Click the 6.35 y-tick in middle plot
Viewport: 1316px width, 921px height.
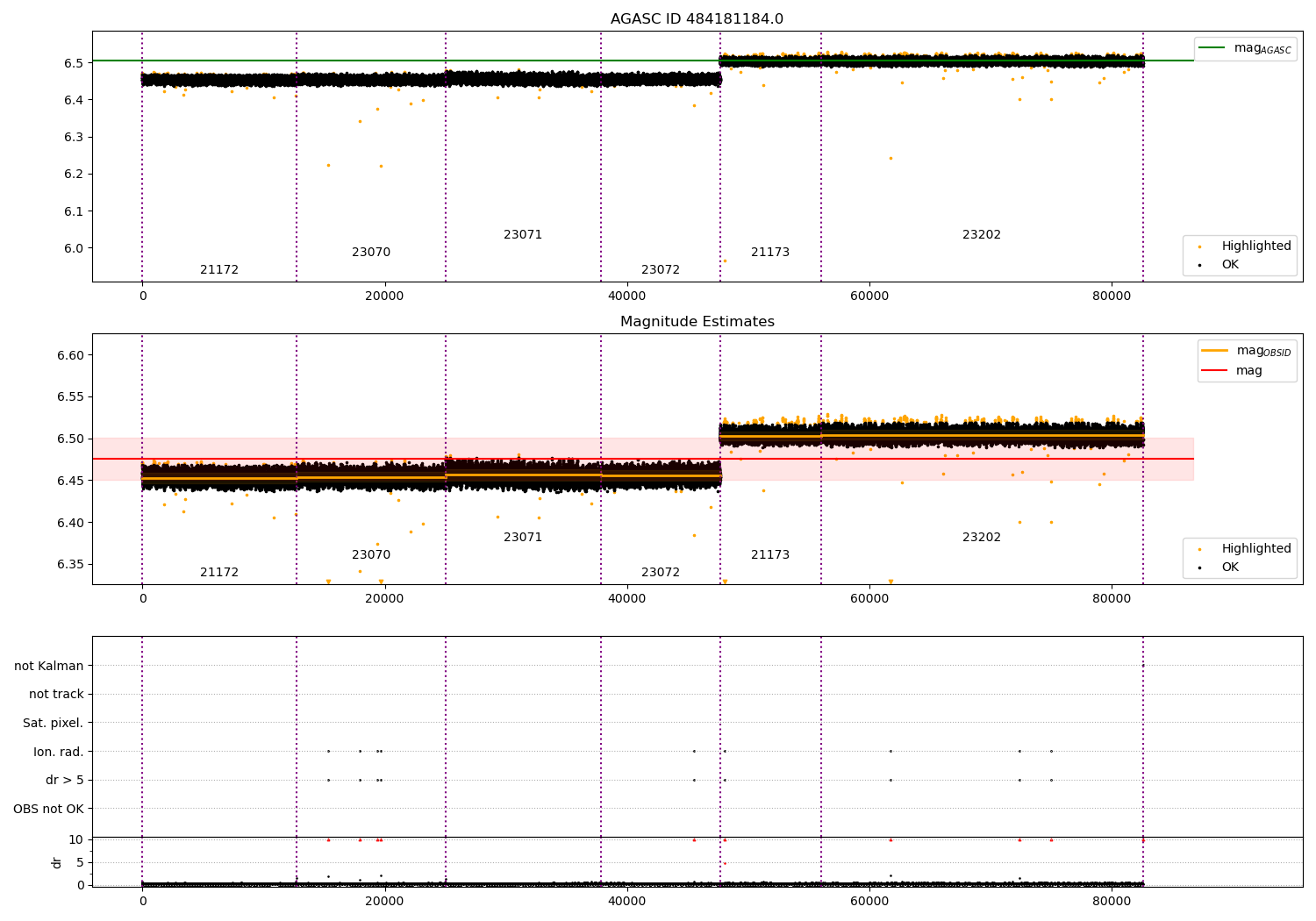click(70, 565)
